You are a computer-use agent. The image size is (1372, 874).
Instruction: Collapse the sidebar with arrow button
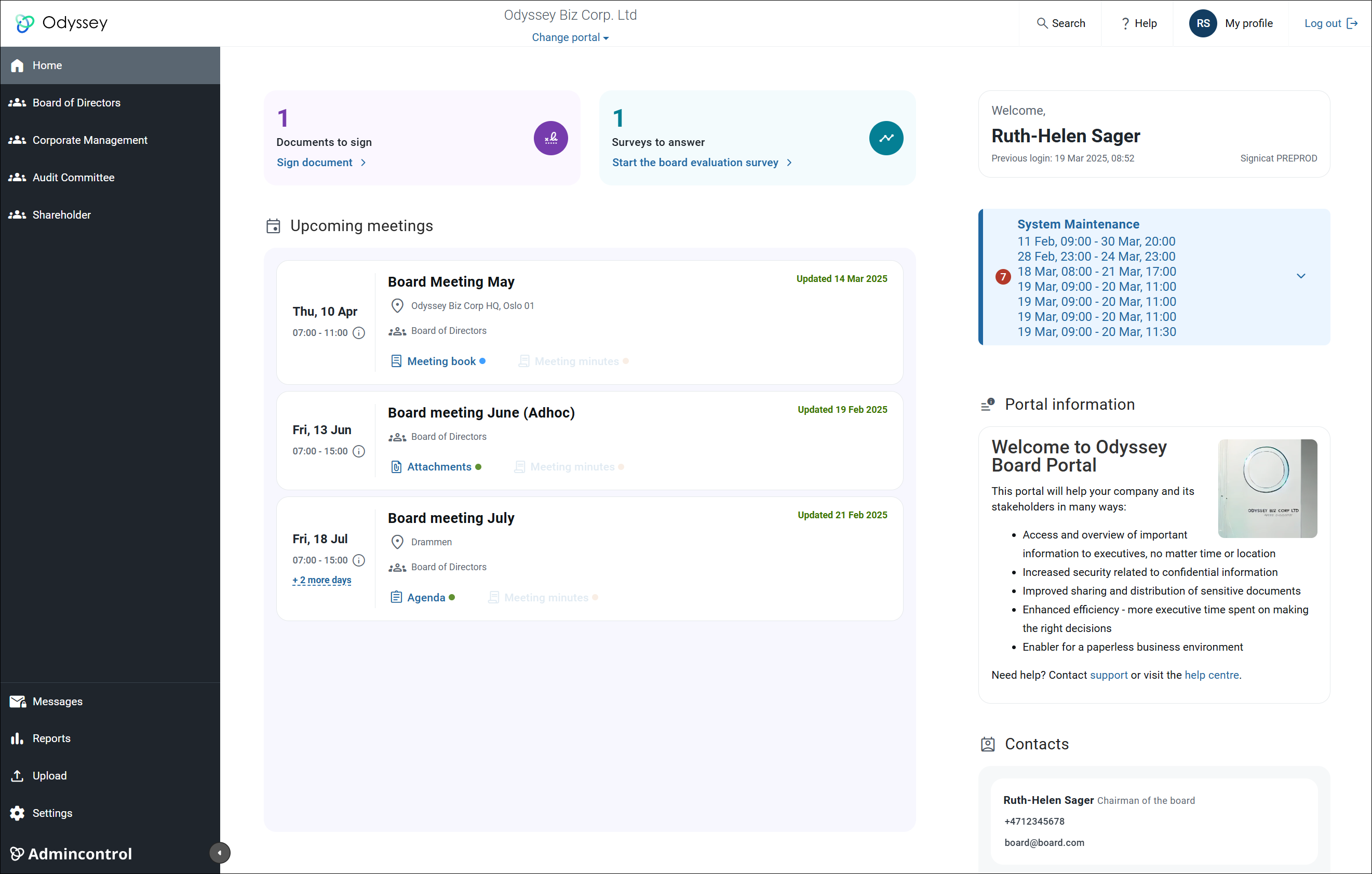219,853
